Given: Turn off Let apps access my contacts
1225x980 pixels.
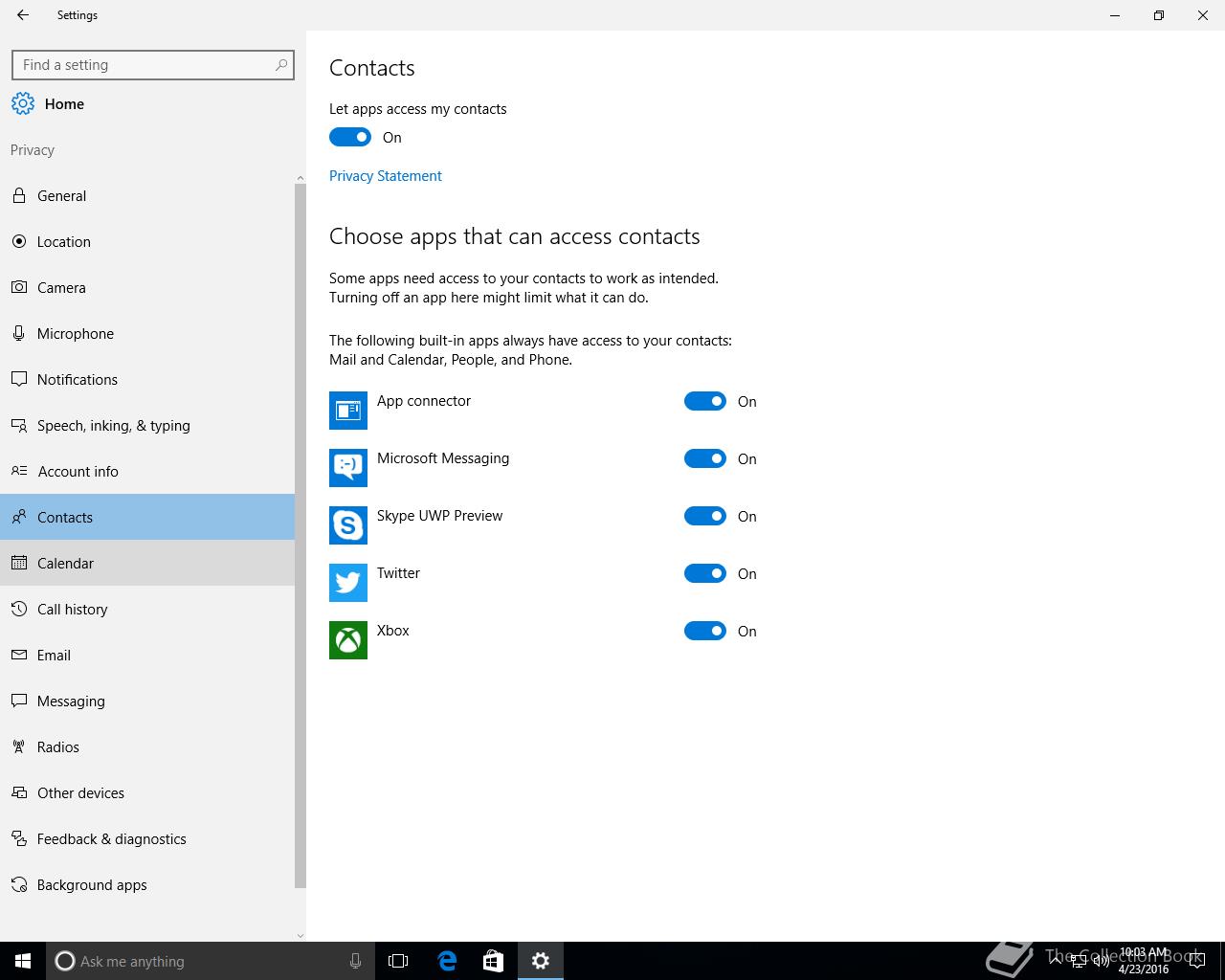Looking at the screenshot, I should coord(350,137).
